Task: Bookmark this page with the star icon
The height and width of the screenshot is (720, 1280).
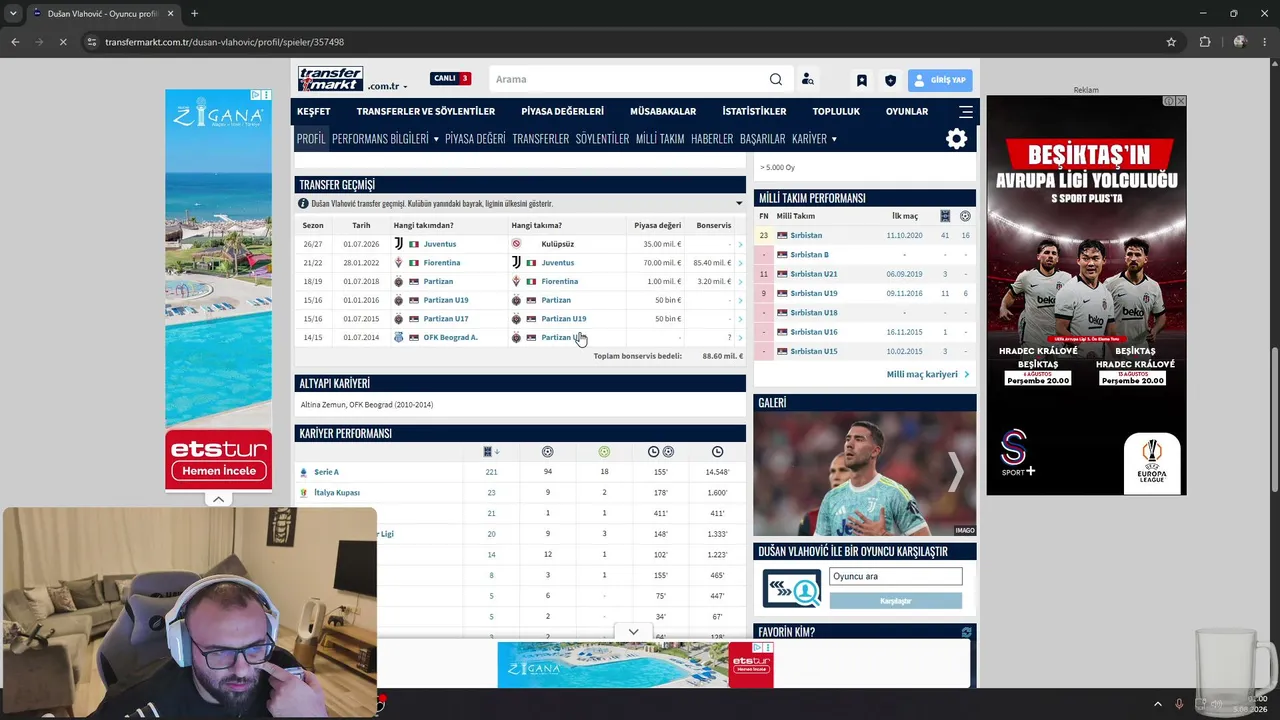Action: tap(1171, 42)
